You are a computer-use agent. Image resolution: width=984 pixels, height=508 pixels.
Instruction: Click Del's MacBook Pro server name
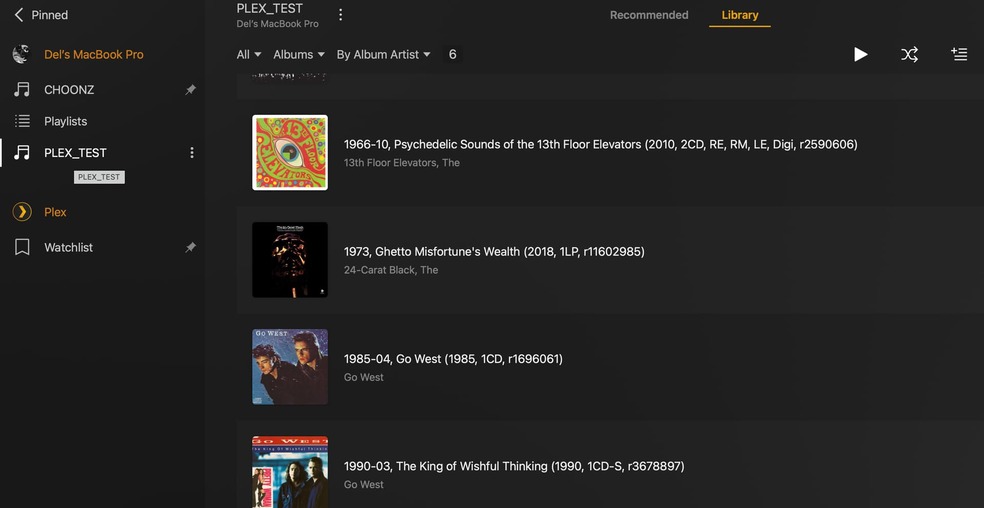click(94, 55)
